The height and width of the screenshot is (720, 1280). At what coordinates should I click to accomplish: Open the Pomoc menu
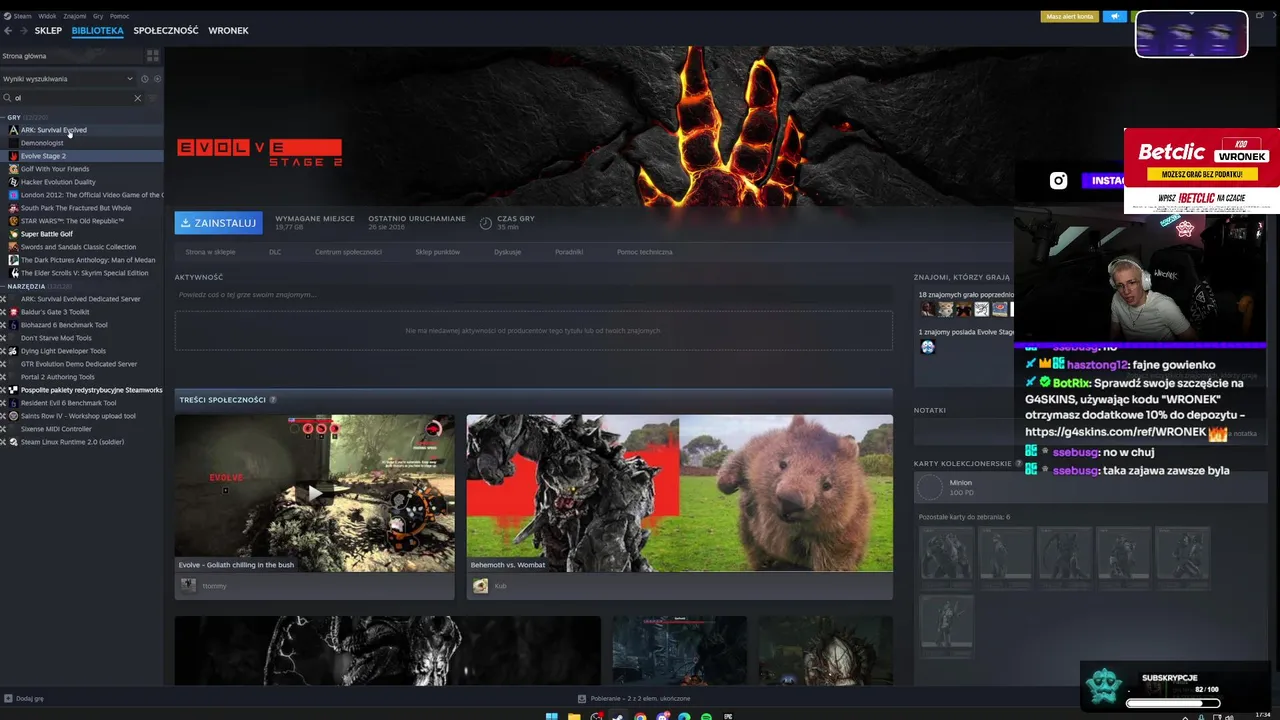(119, 16)
